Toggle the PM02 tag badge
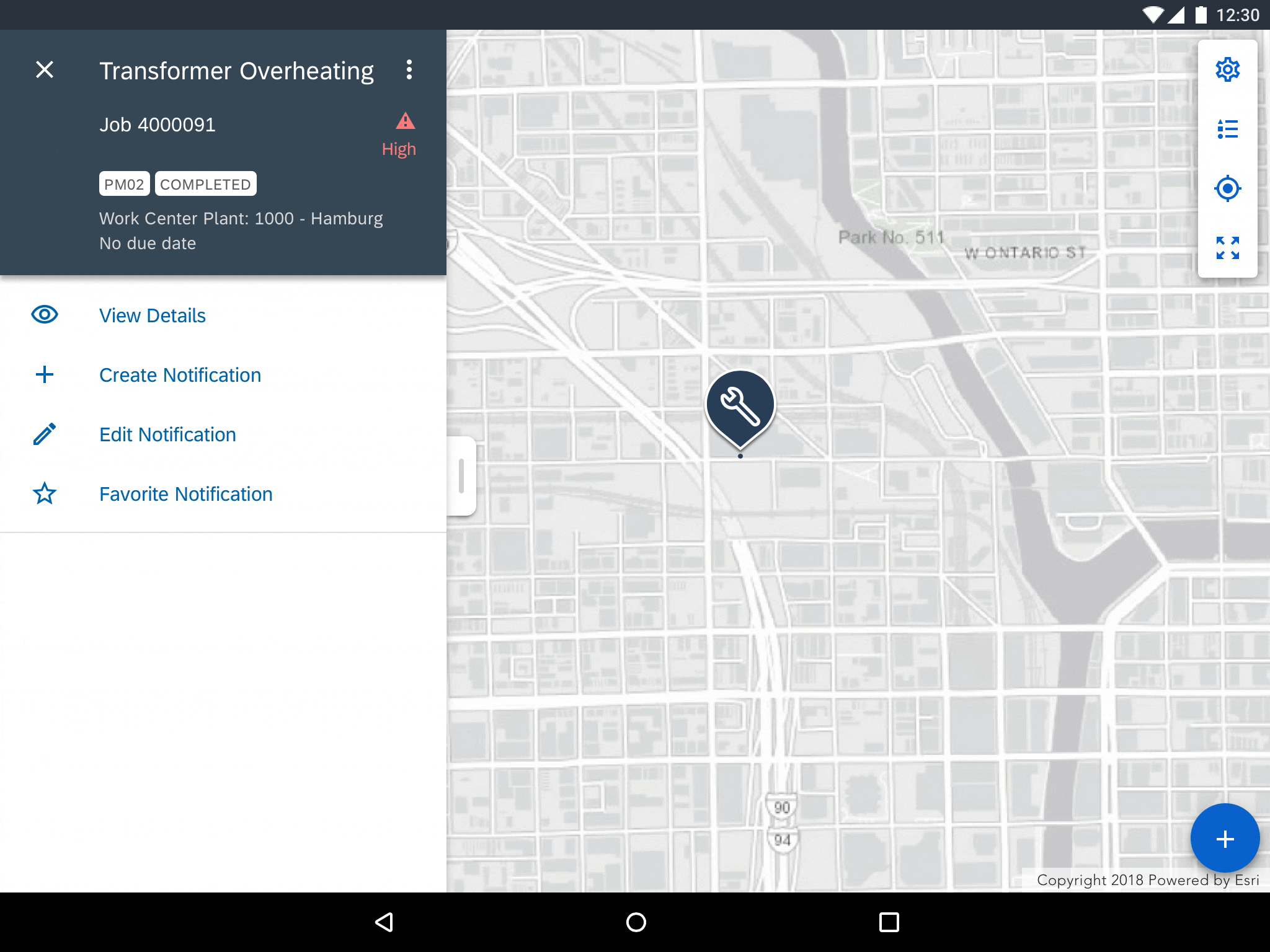 [x=122, y=184]
